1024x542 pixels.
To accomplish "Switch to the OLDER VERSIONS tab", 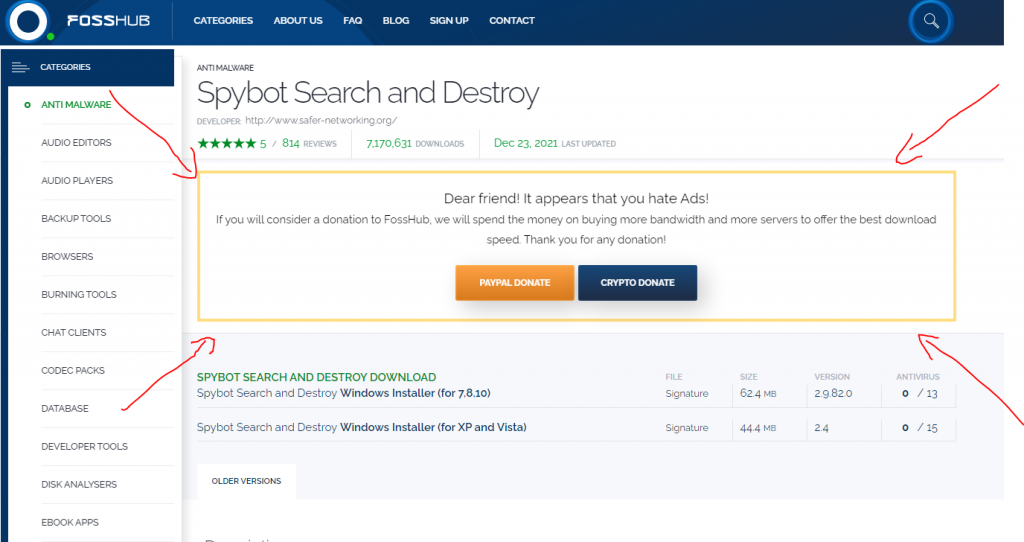I will (x=246, y=481).
